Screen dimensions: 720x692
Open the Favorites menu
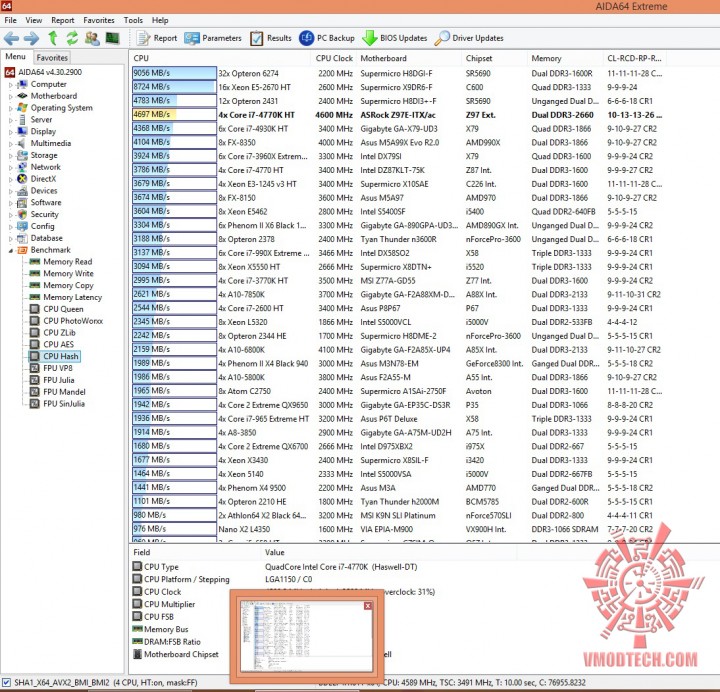pyautogui.click(x=99, y=20)
